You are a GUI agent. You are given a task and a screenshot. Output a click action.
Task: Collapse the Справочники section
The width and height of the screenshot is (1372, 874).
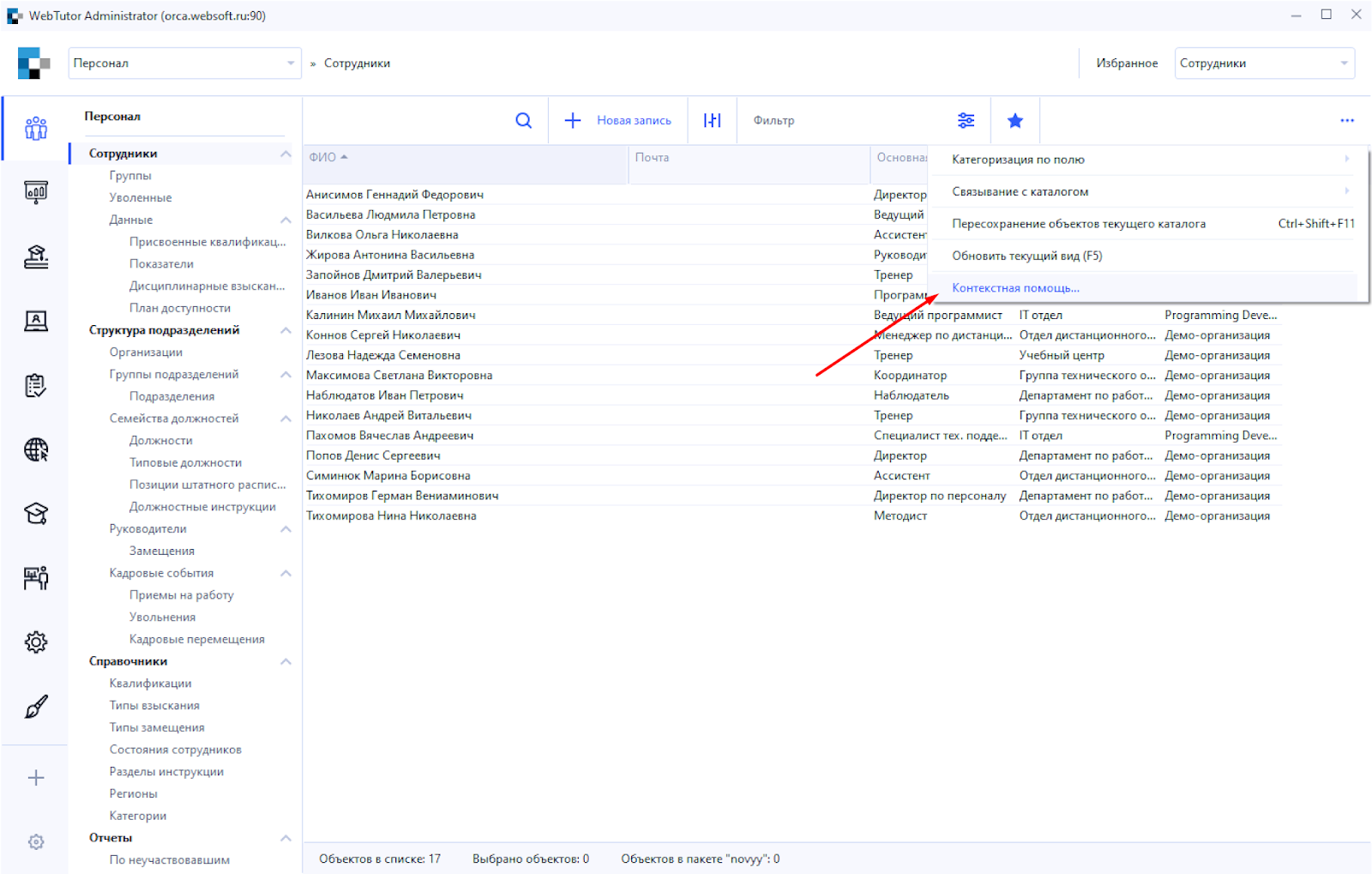tap(286, 661)
